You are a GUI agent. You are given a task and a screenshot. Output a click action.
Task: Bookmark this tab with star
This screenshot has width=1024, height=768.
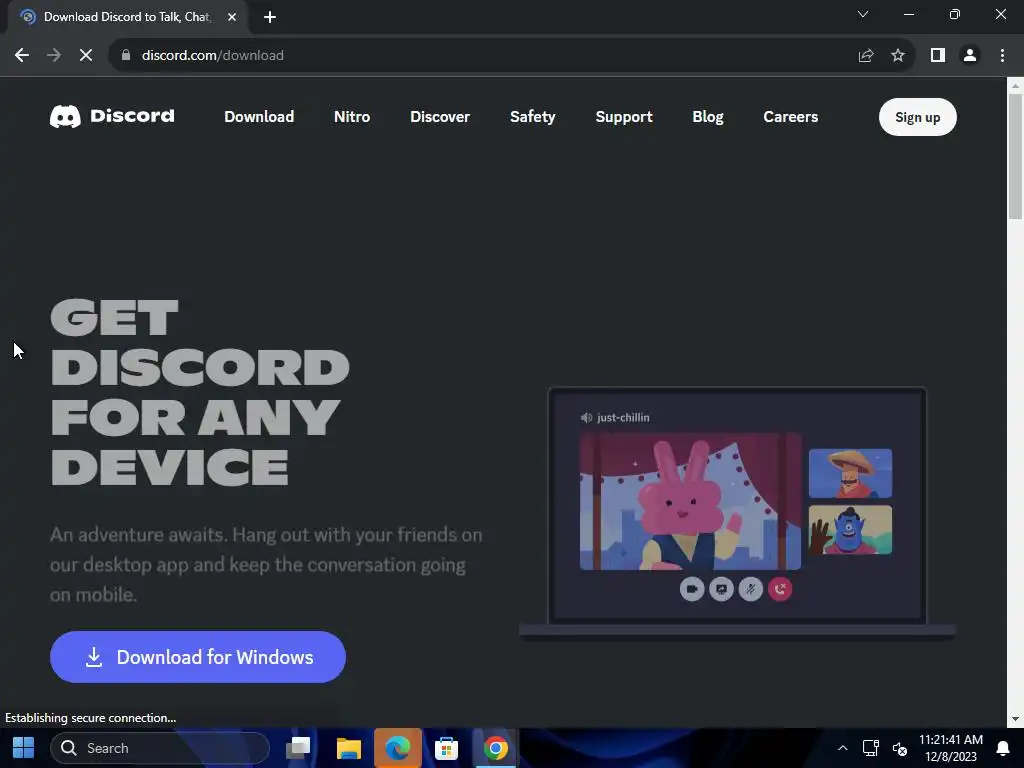tap(898, 56)
